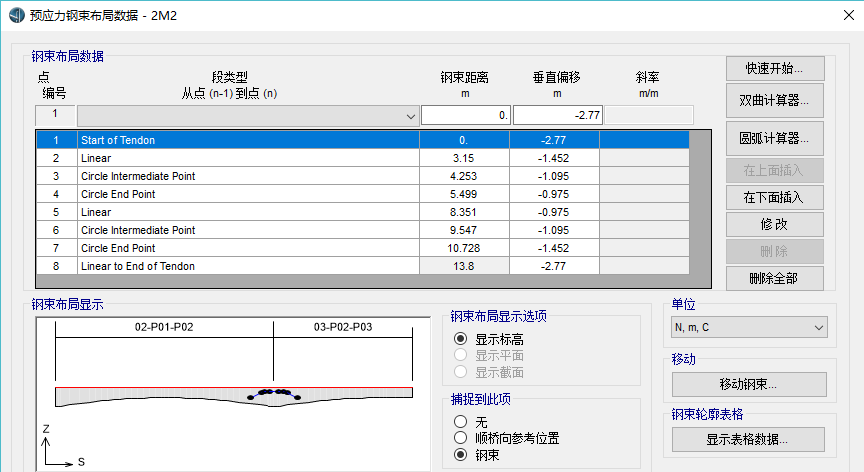864x472 pixels.
Task: Choose 顺桥向参考位置 snap option
Action: pos(461,437)
